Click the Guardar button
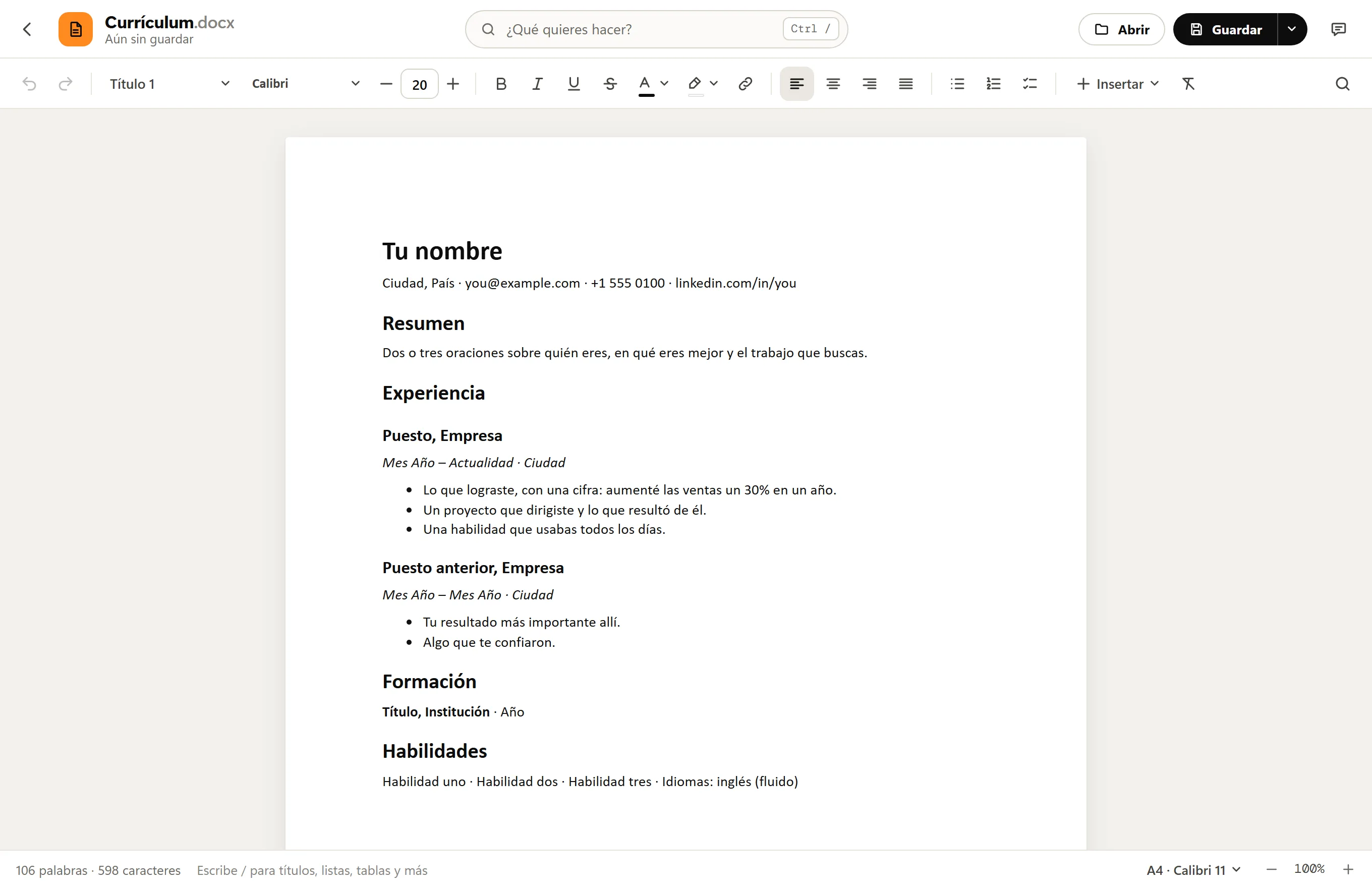The height and width of the screenshot is (888, 1372). (1226, 29)
